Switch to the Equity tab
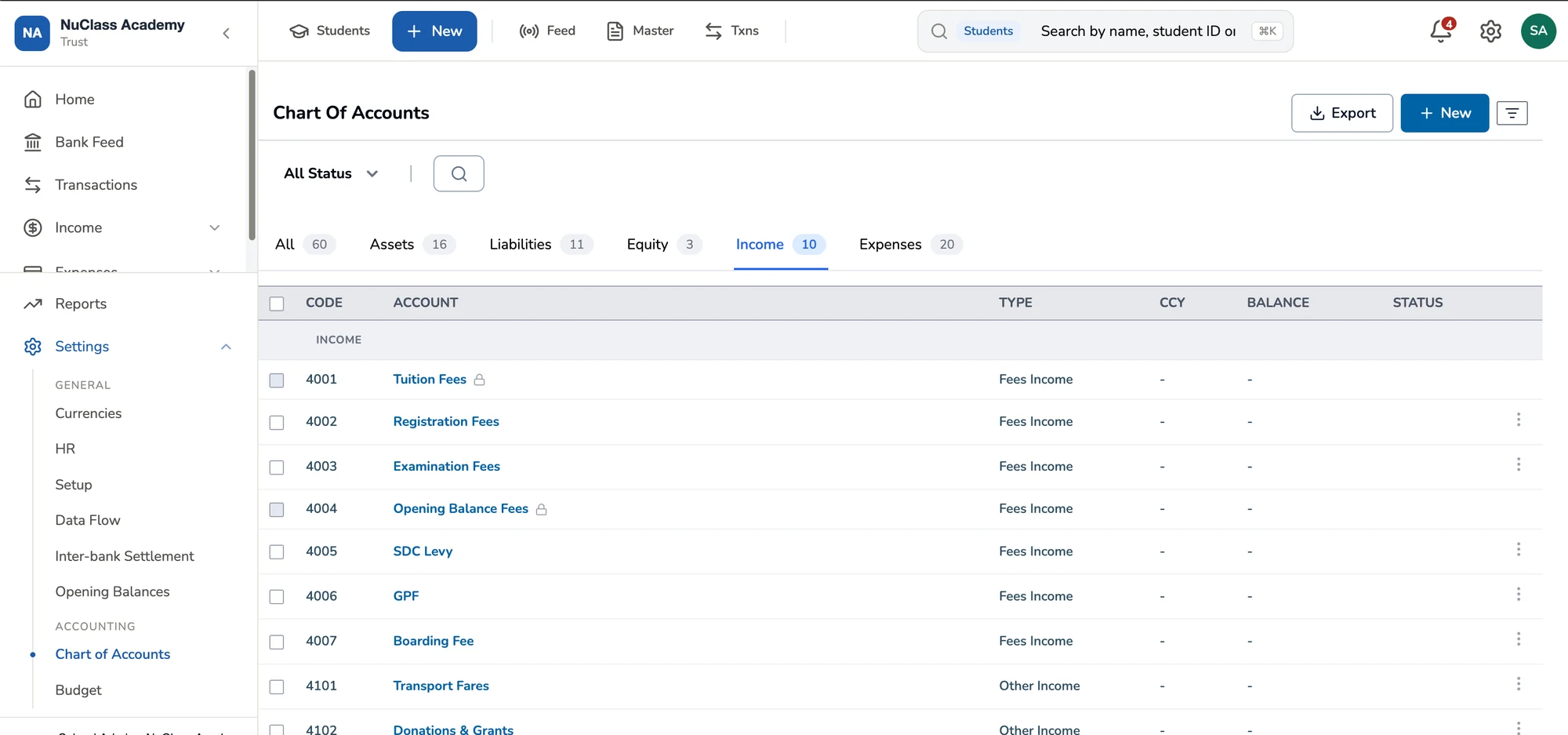 coord(664,245)
